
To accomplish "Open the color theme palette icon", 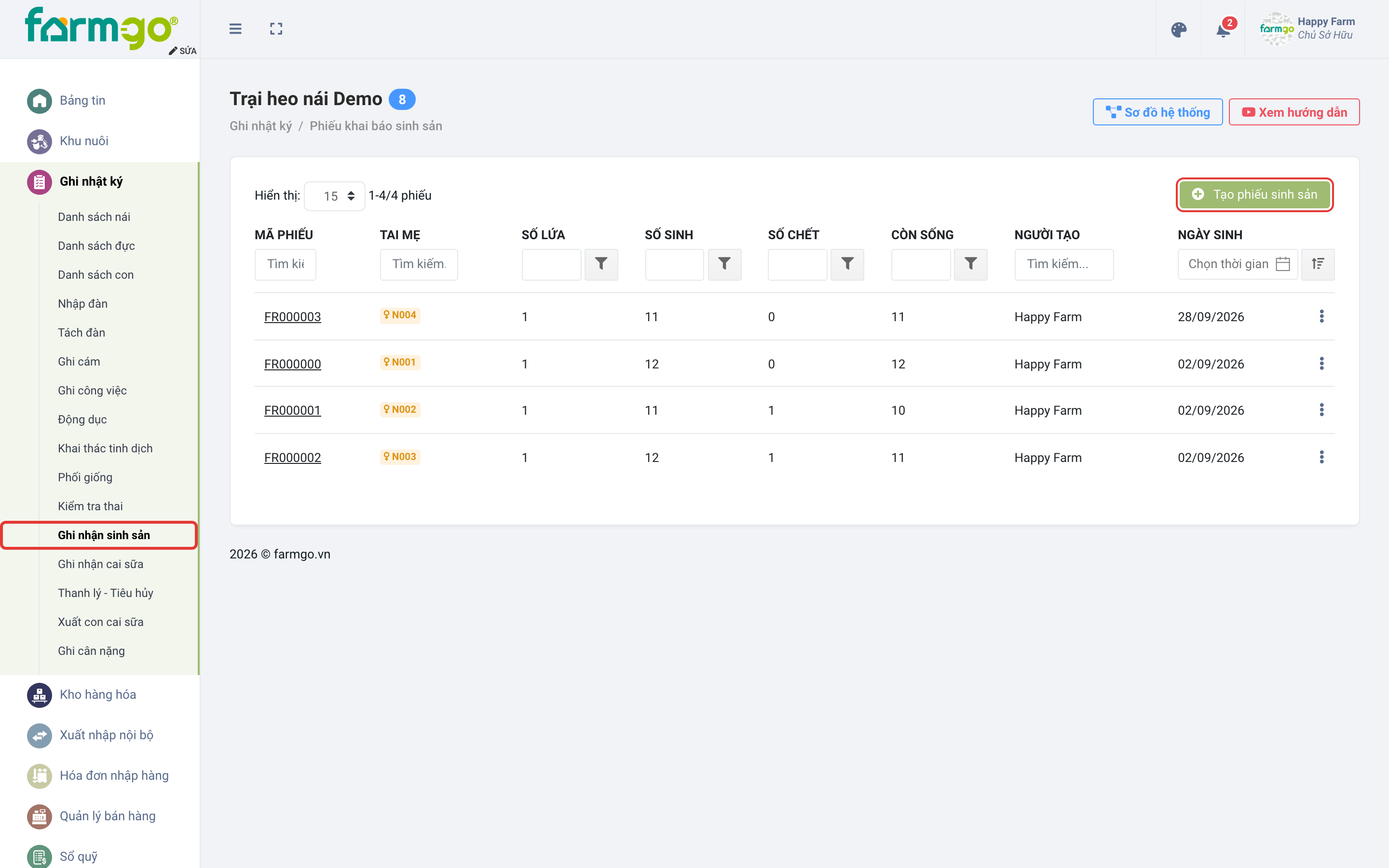I will click(x=1178, y=30).
